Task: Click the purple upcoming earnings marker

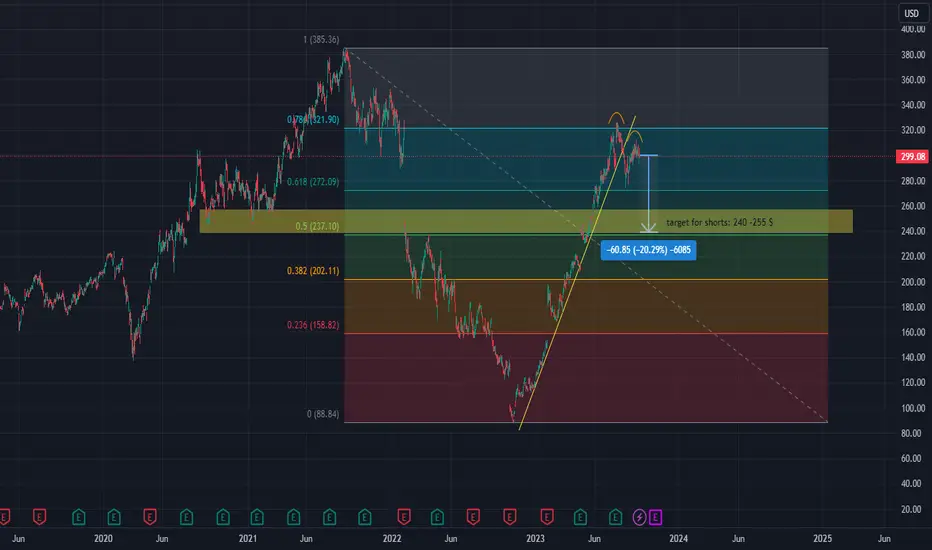Action: pos(655,517)
